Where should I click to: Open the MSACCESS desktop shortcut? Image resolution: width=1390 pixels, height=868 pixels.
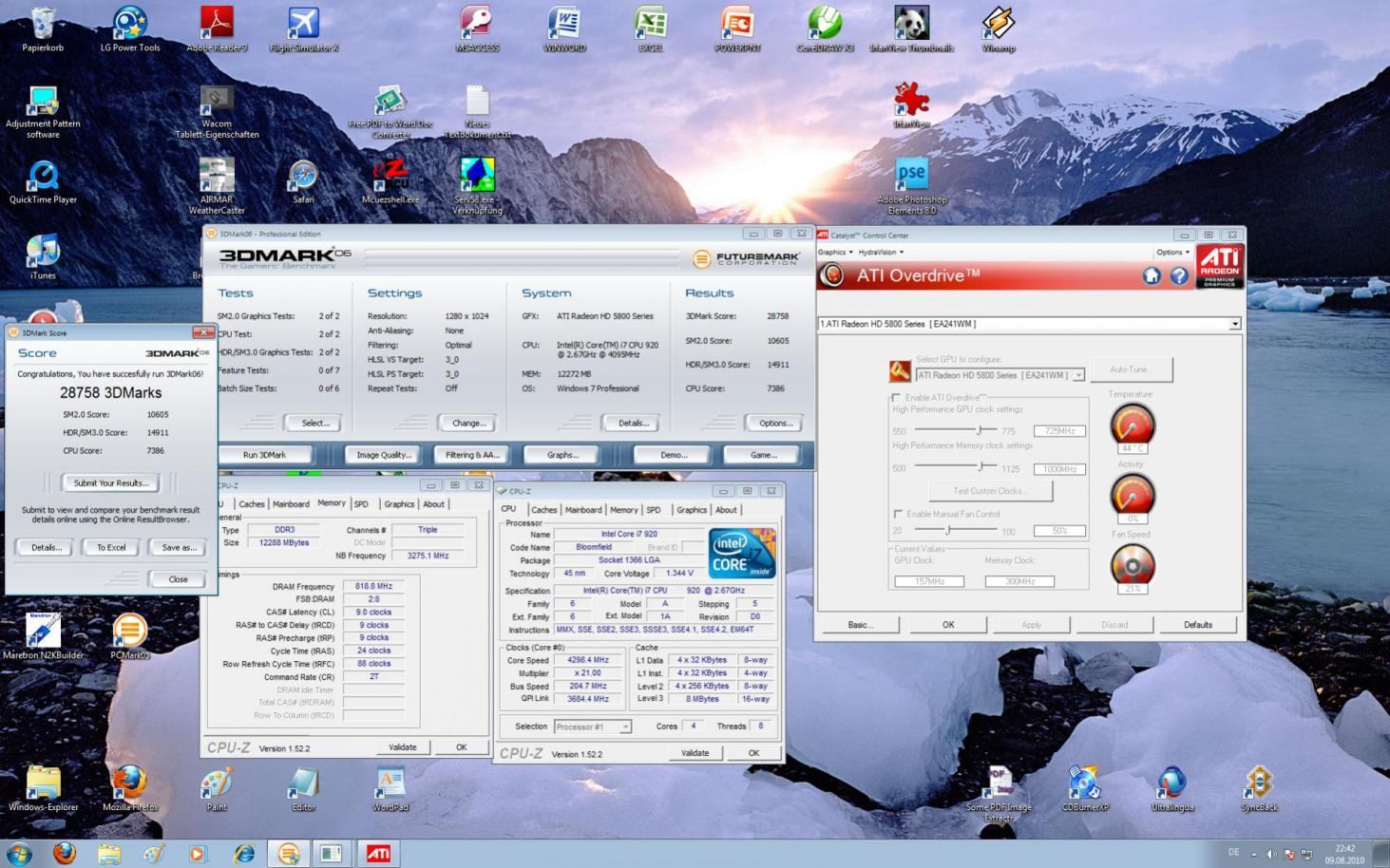[477, 28]
